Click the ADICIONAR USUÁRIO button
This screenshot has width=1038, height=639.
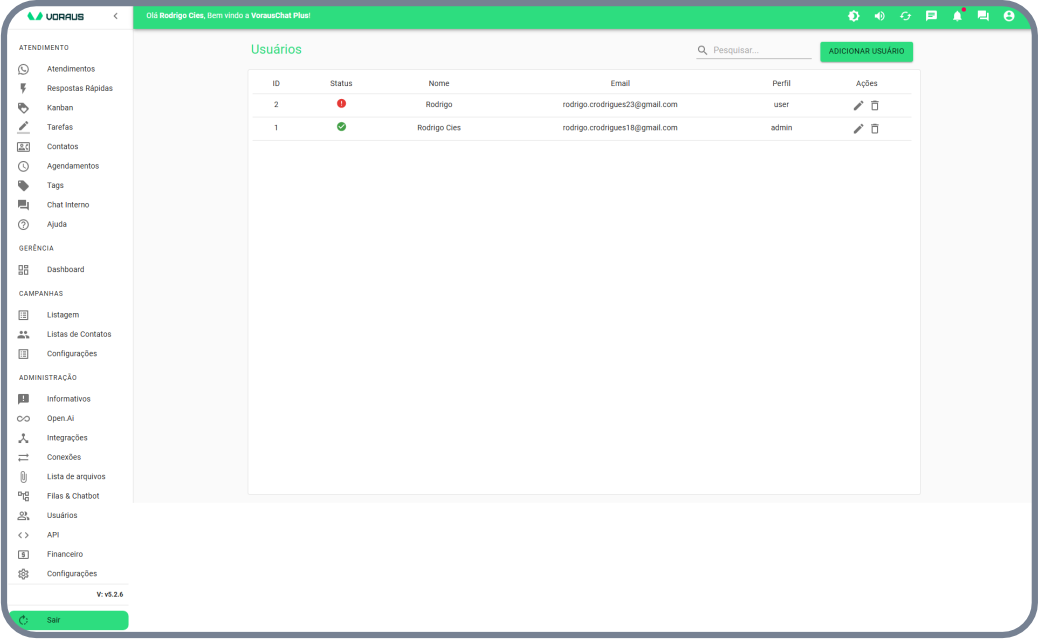[x=866, y=51]
